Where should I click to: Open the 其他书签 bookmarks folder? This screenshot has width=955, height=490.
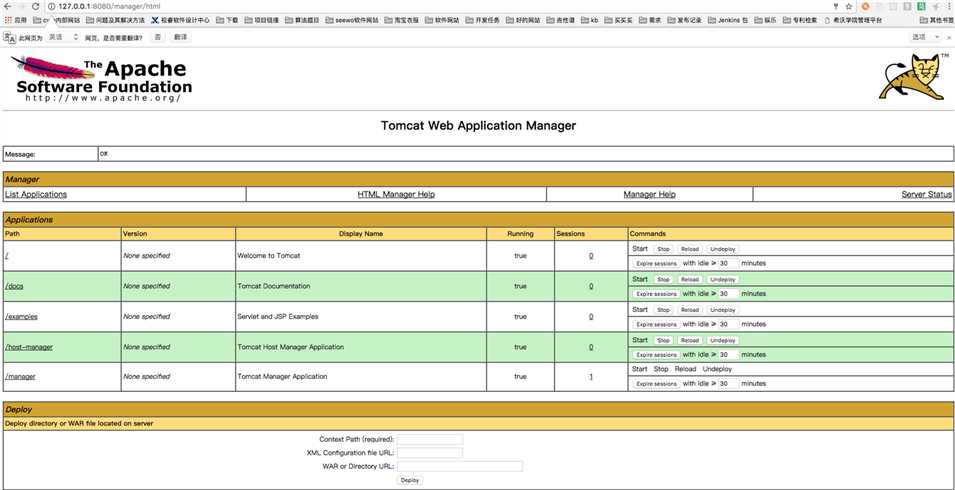(x=937, y=20)
